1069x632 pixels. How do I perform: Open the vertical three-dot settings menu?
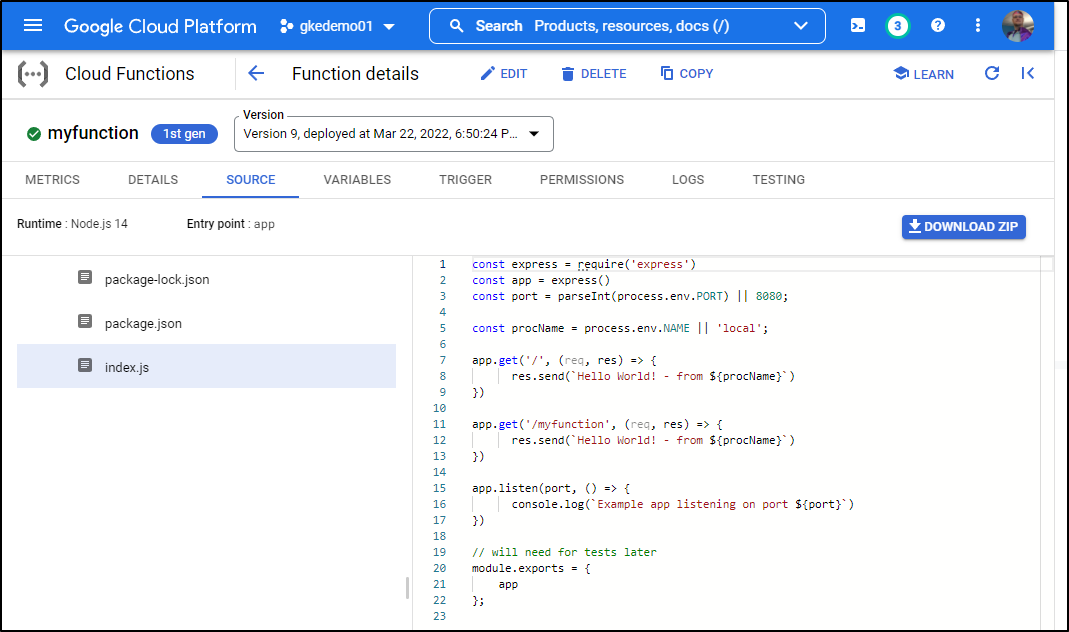click(978, 25)
